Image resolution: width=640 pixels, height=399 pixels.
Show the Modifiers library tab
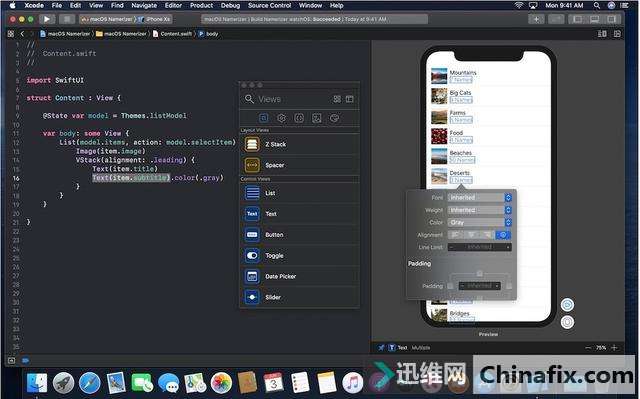pyautogui.click(x=281, y=118)
